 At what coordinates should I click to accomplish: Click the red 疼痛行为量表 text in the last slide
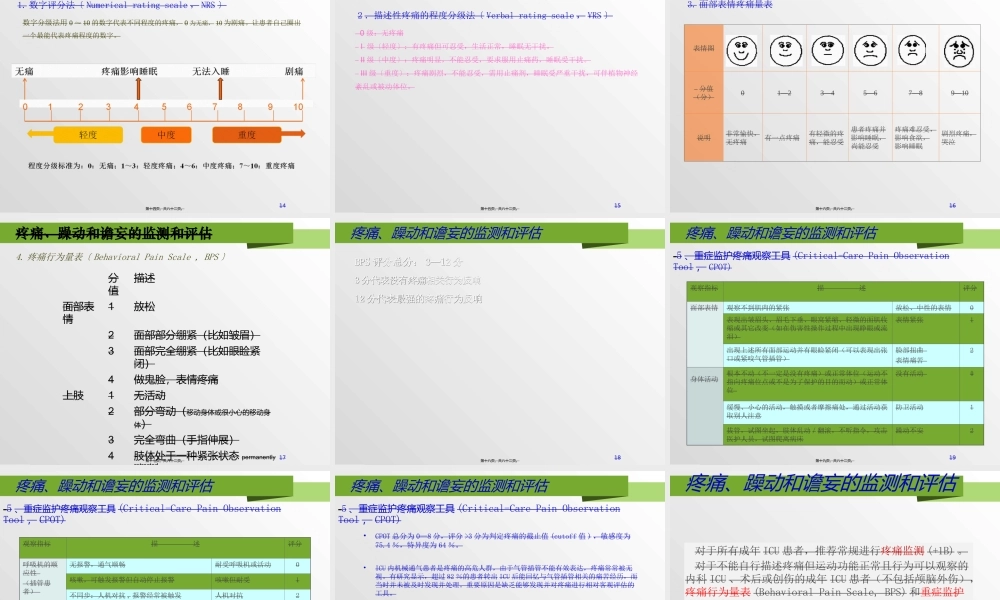[717, 592]
